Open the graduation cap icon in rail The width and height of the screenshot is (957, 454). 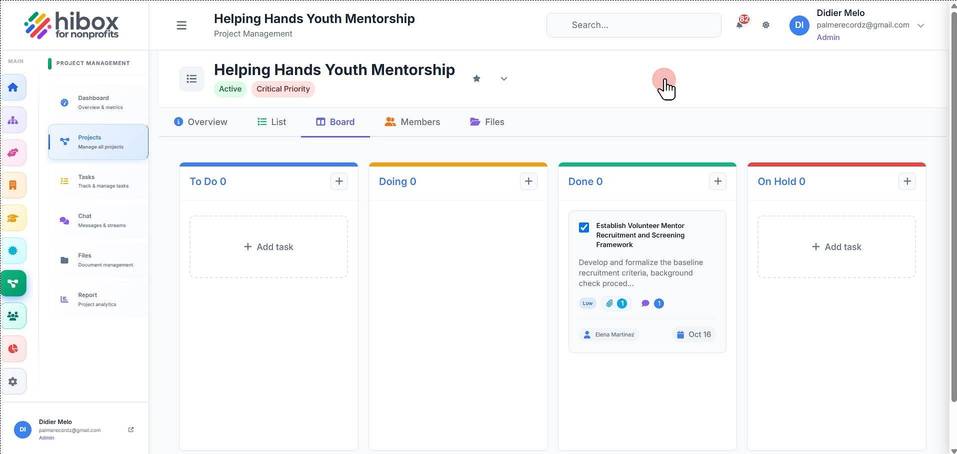(13, 218)
